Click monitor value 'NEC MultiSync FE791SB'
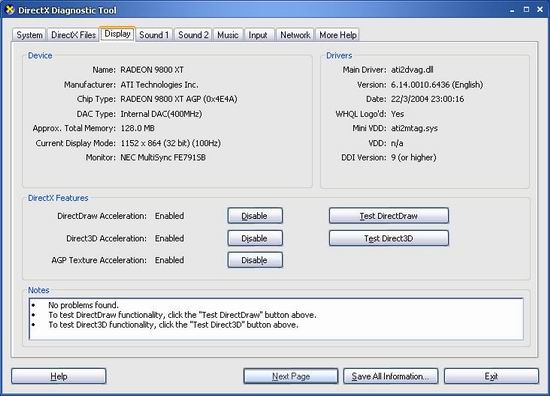550x396 pixels. pyautogui.click(x=163, y=157)
